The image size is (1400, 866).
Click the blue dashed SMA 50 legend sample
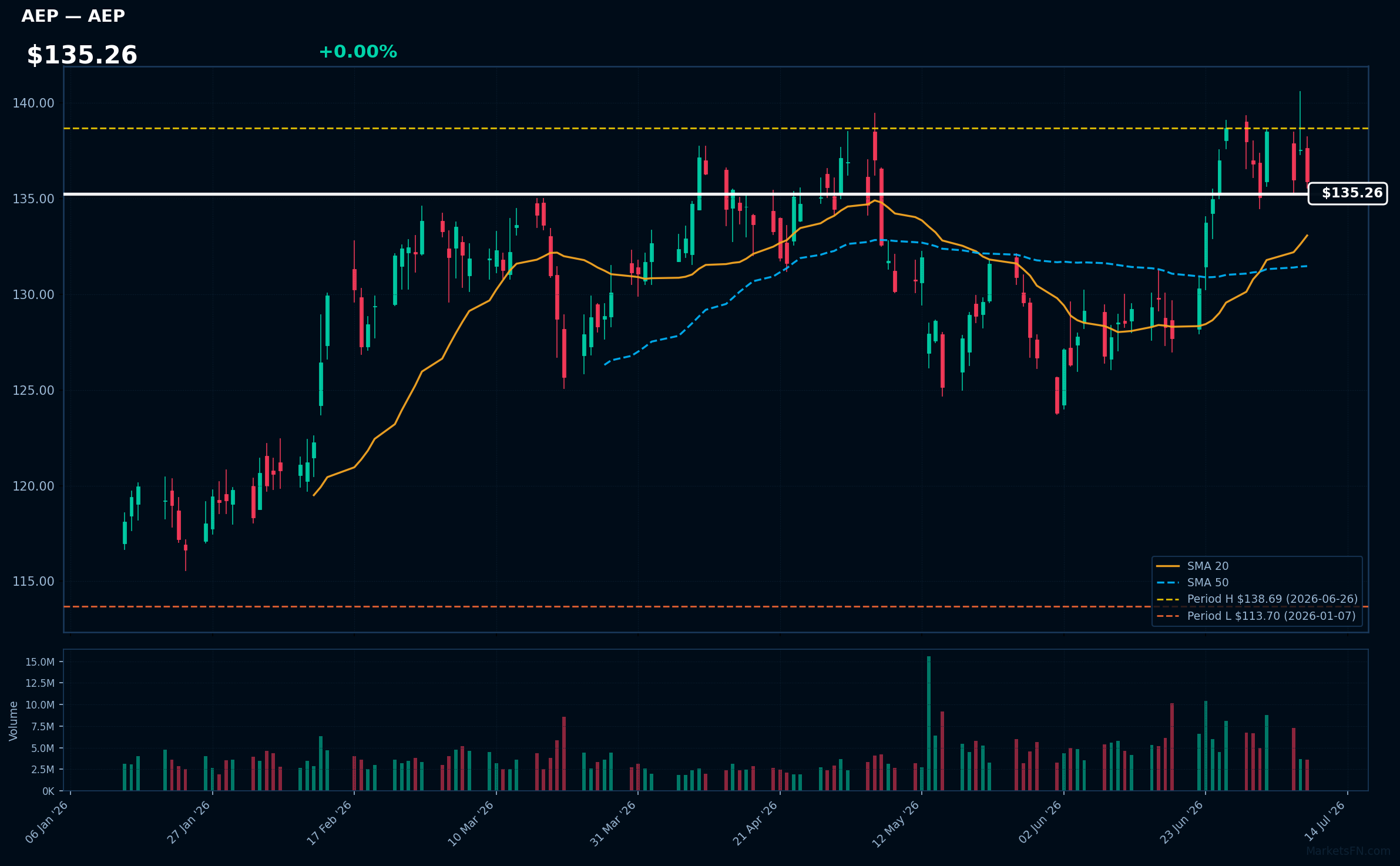coord(1168,583)
